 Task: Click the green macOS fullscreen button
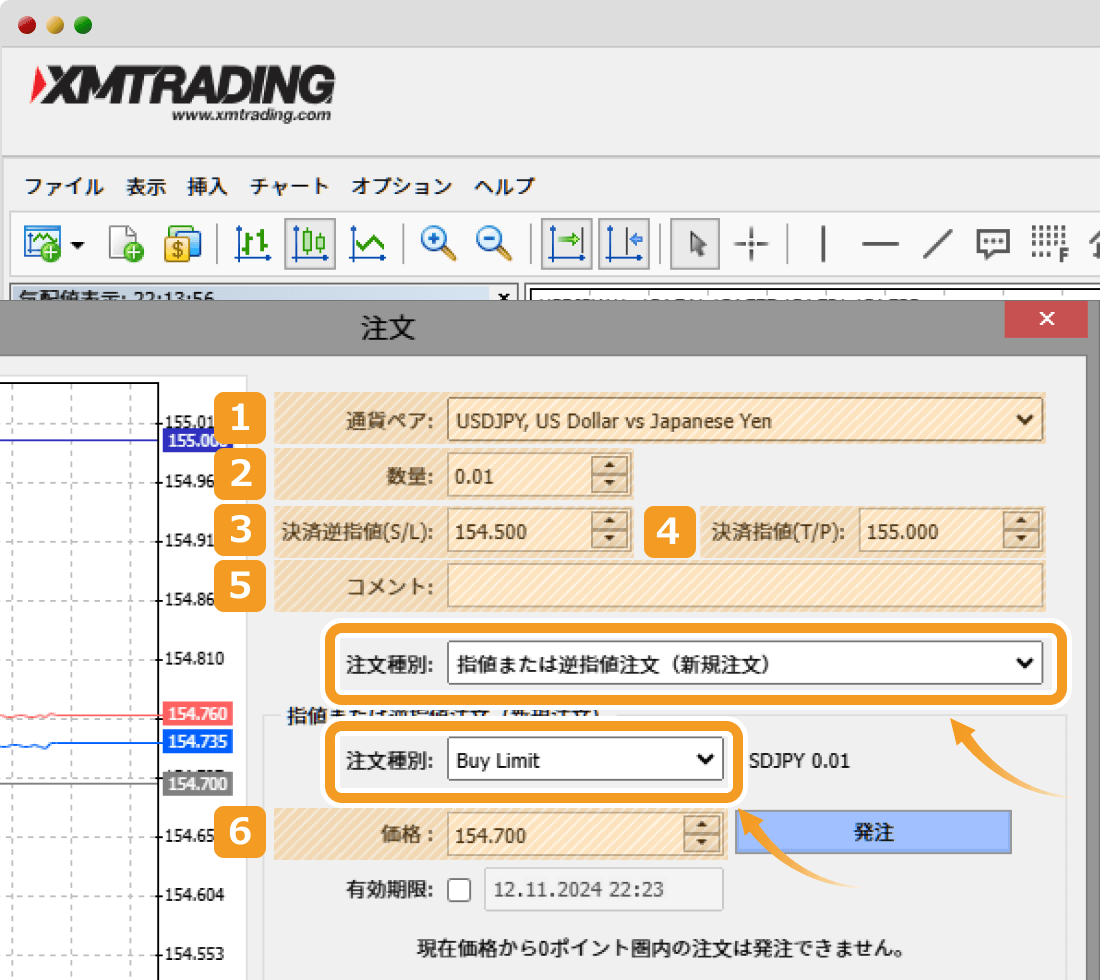pyautogui.click(x=83, y=25)
